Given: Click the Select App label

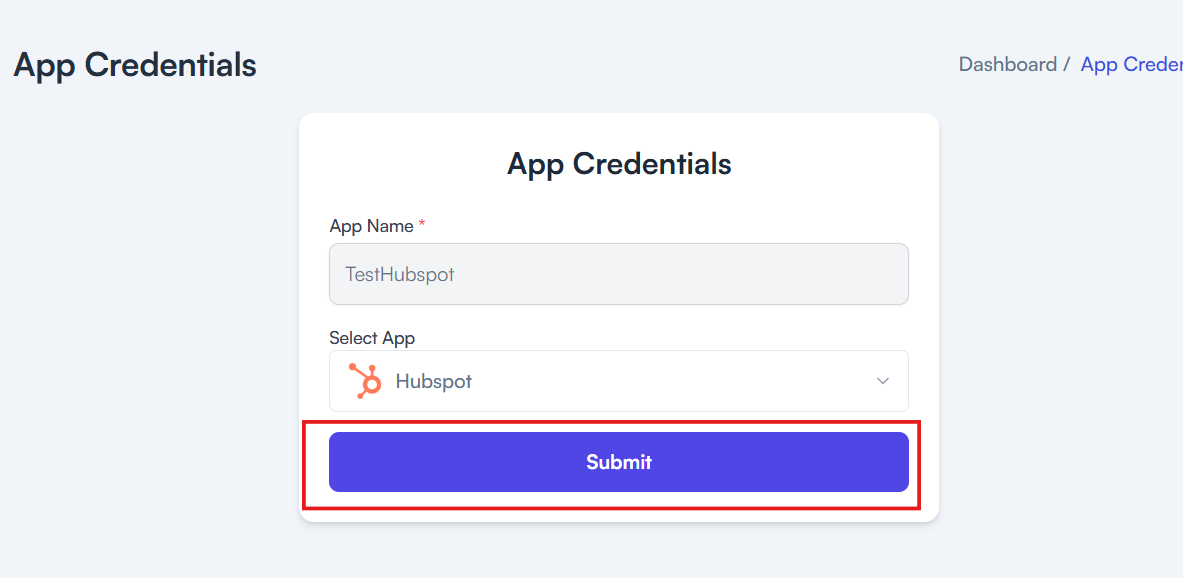Looking at the screenshot, I should (x=372, y=337).
